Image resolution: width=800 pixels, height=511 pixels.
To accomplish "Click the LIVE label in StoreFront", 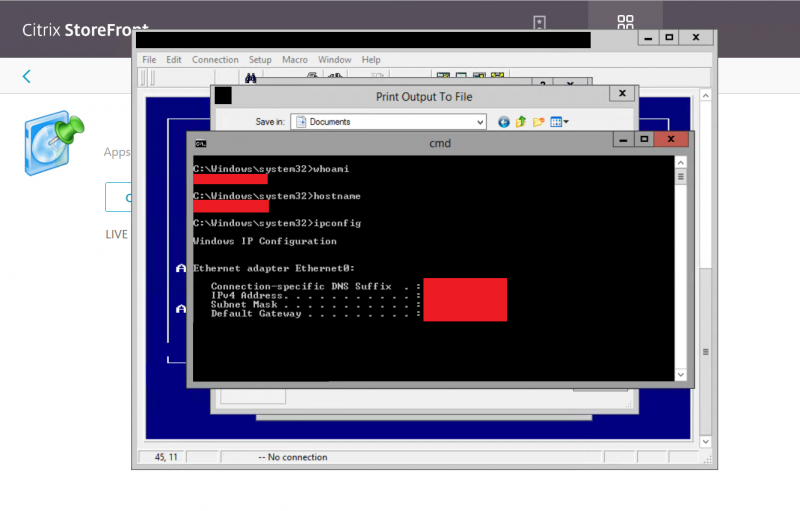I will [x=116, y=235].
